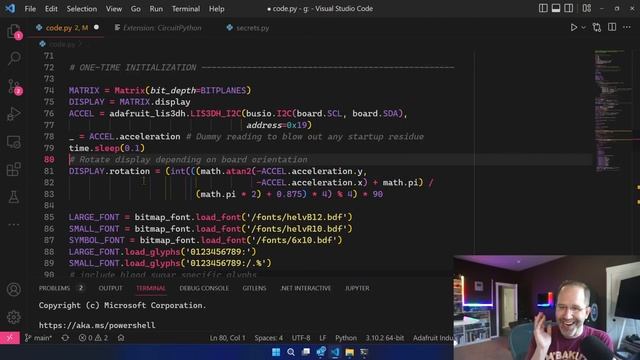Open the Customize Layout icon
640x360 pixels.
coord(587,8)
